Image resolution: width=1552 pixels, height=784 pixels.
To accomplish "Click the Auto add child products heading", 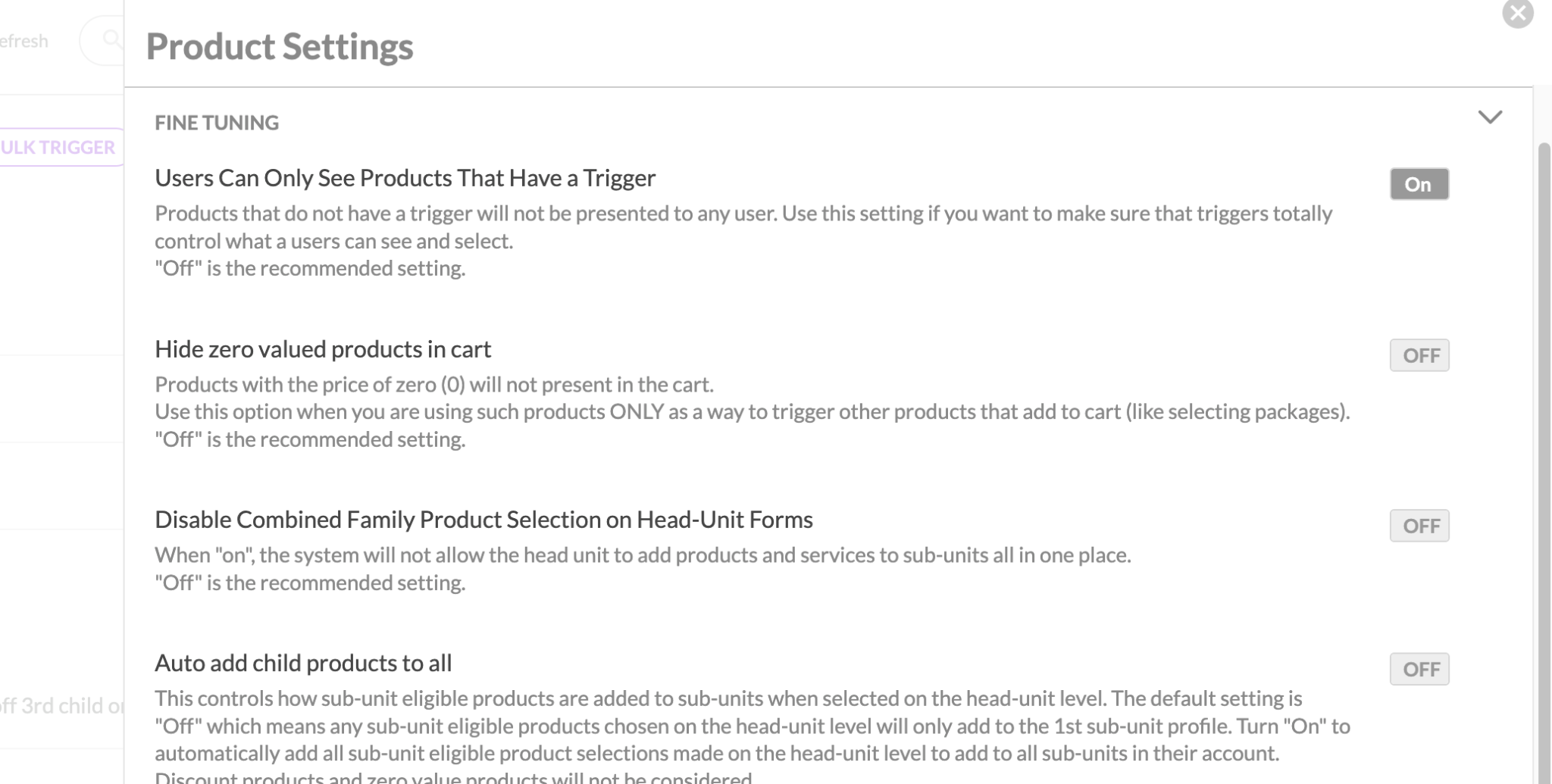I will [x=303, y=663].
